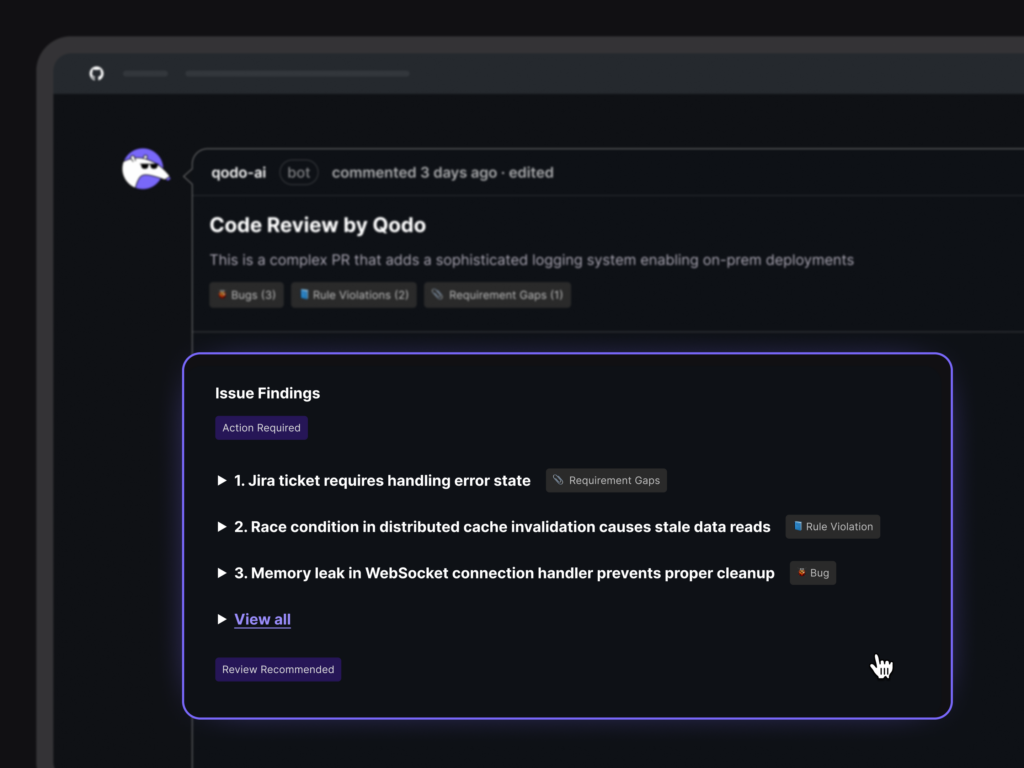Expand the View all disclosure triangle
Screen dimensions: 1024x768
click(x=222, y=620)
